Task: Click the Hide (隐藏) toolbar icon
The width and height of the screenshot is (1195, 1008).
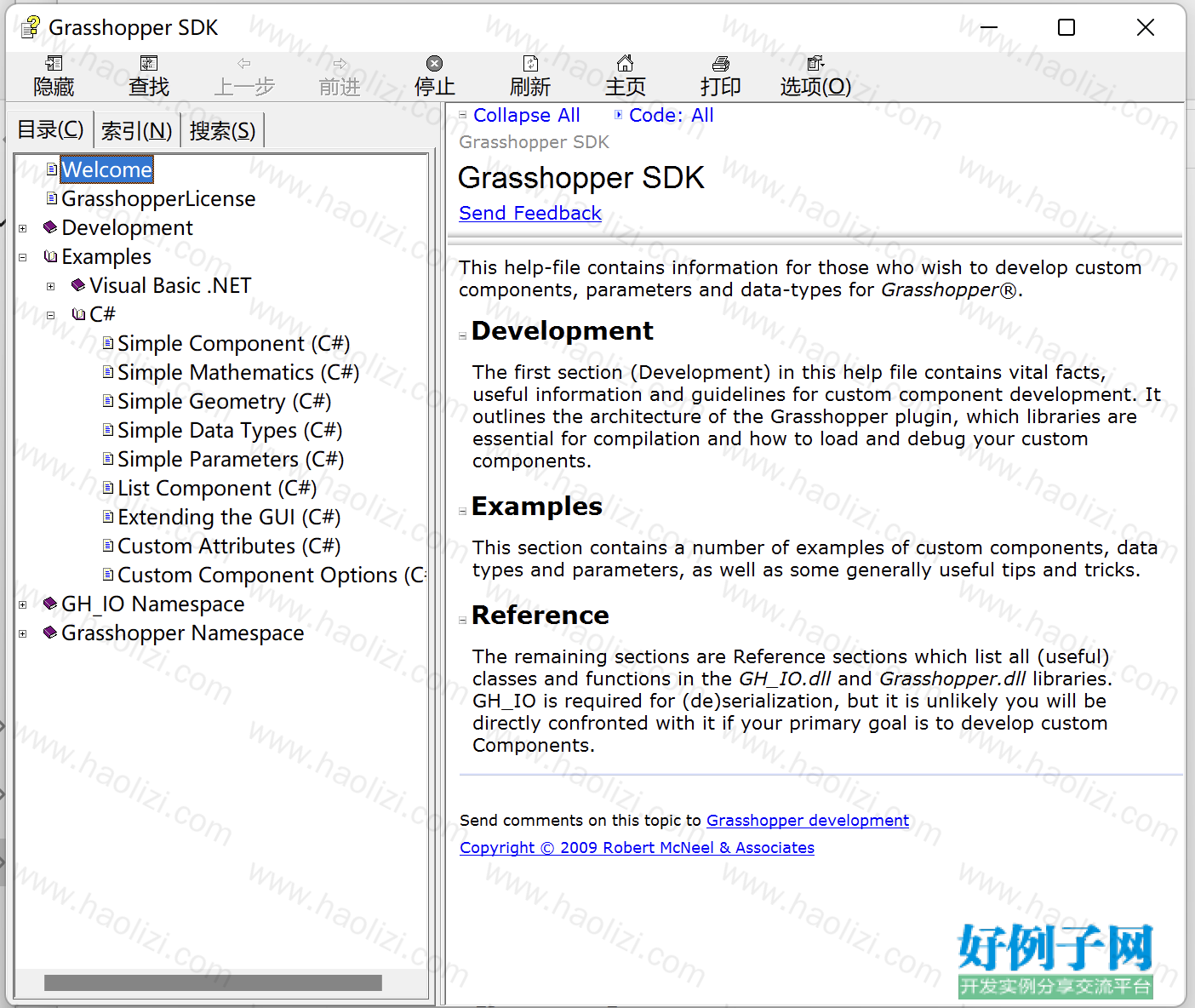Action: click(x=54, y=64)
